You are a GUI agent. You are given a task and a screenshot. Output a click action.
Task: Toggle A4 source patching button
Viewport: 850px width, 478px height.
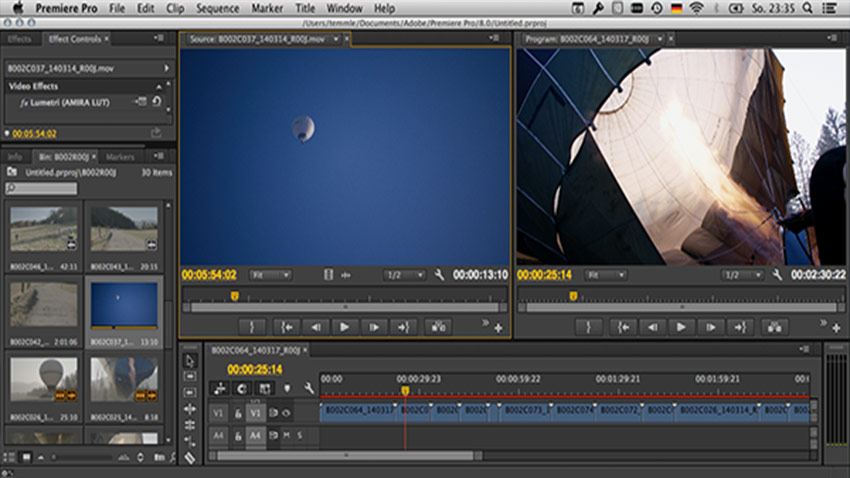(x=218, y=435)
